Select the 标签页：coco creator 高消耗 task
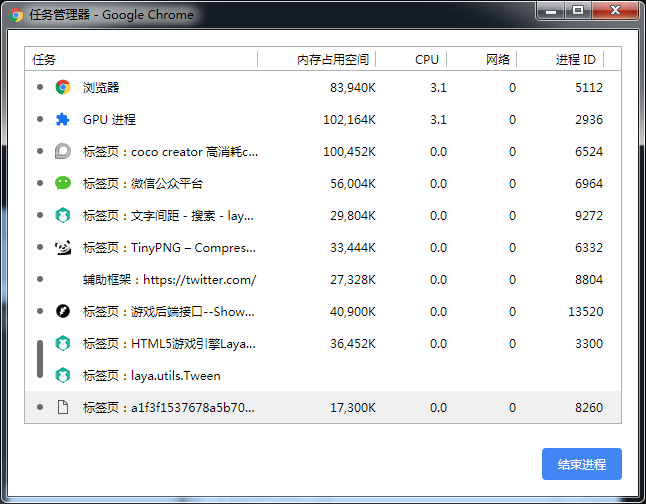Image resolution: width=646 pixels, height=504 pixels. [323, 151]
